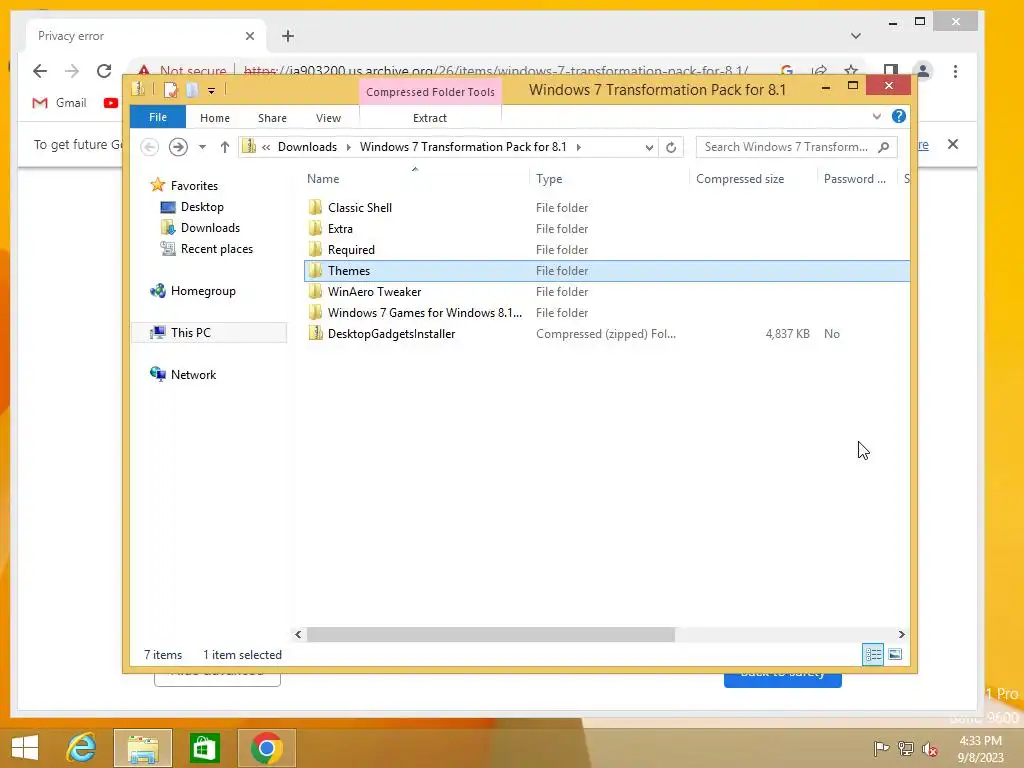Open the Chrome three-dot menu
This screenshot has width=1024, height=768.
[955, 71]
